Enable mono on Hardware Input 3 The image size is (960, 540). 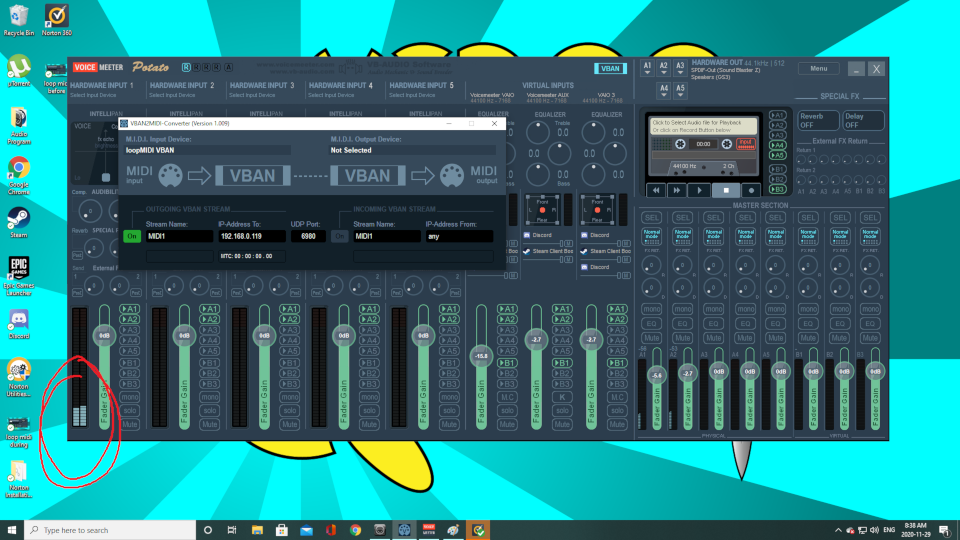point(290,397)
